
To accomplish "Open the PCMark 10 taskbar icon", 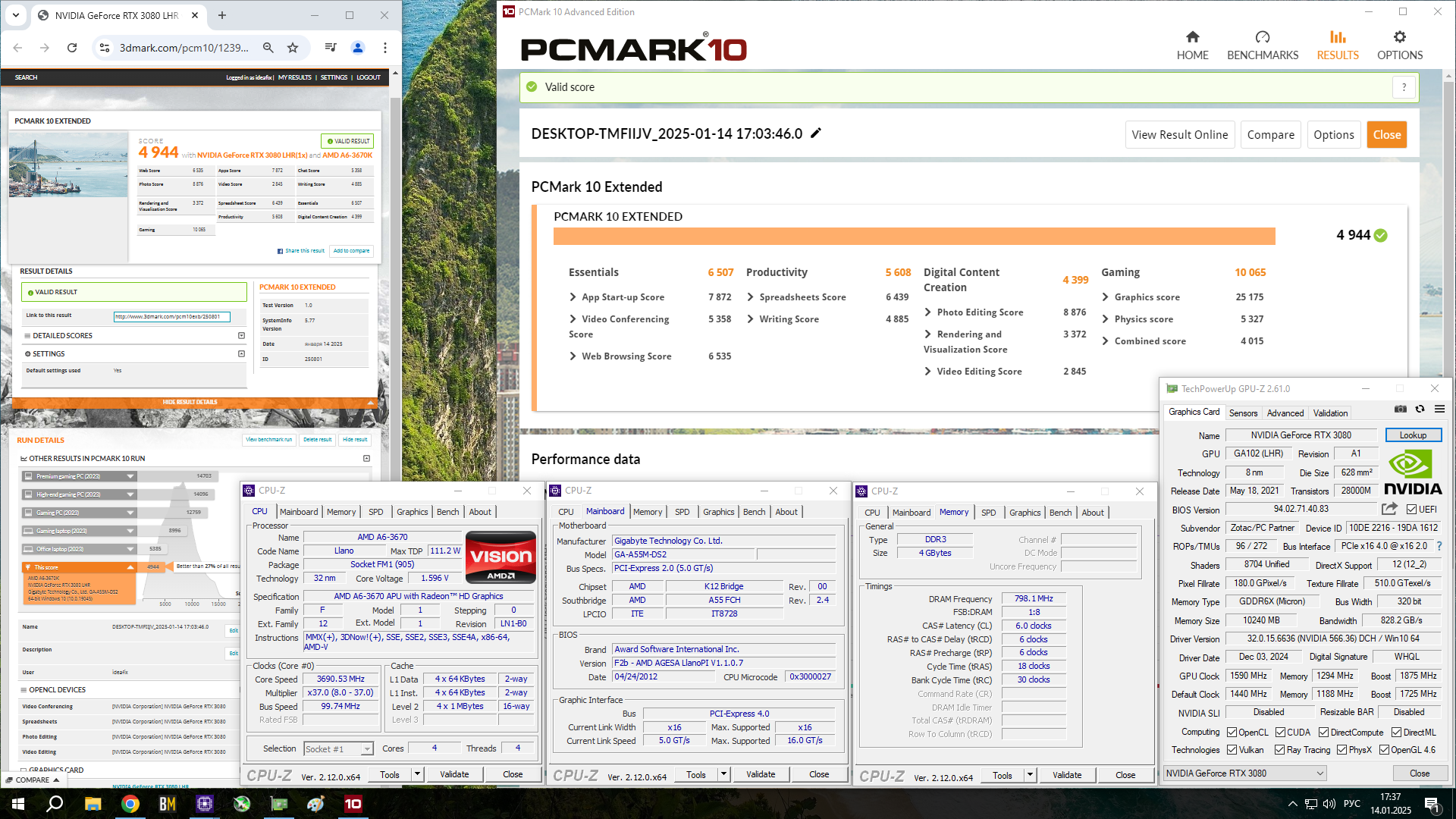I will click(353, 804).
